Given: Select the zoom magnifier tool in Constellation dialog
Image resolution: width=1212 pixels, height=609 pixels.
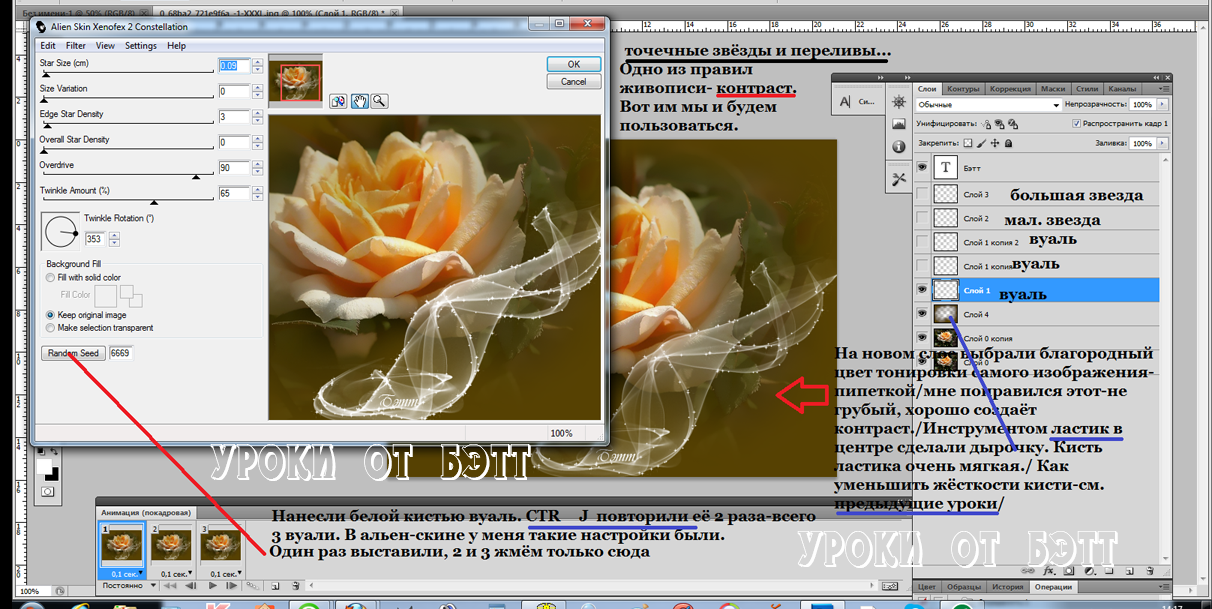Looking at the screenshot, I should [x=379, y=101].
